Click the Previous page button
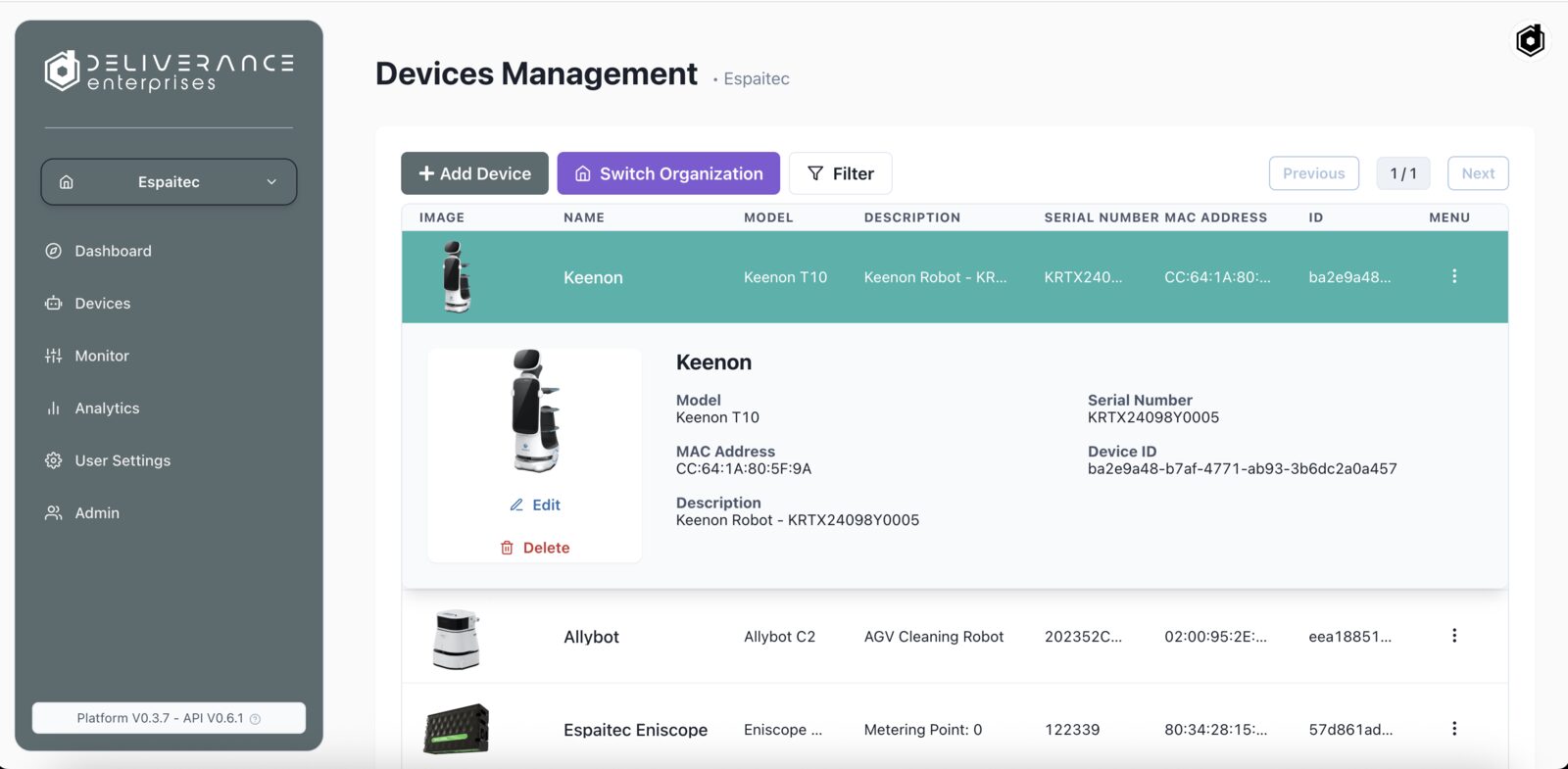 click(x=1314, y=173)
